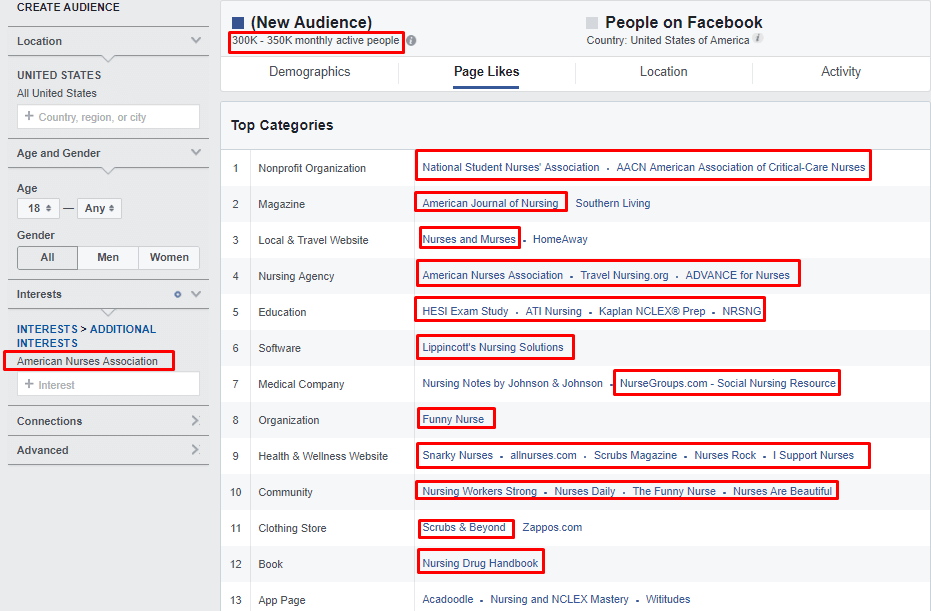Open the HESI Exam Study link

point(465,311)
